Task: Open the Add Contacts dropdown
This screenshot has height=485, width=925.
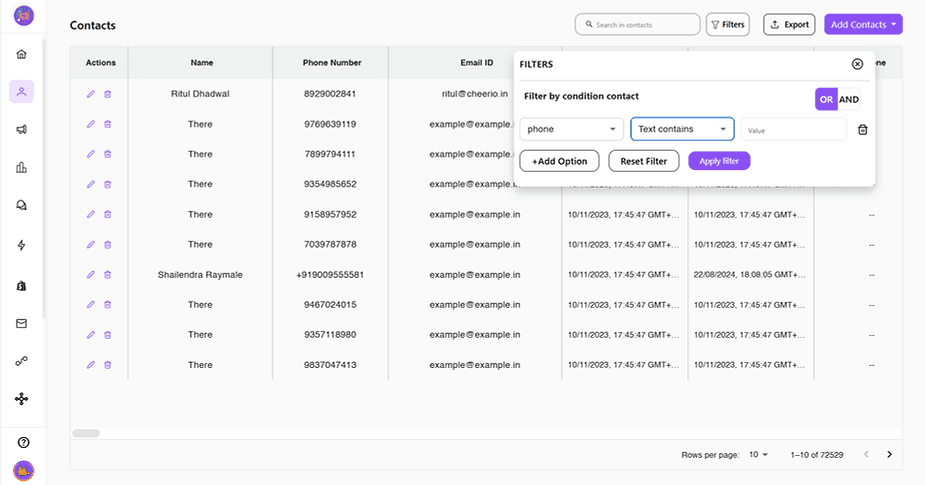Action: [x=863, y=24]
